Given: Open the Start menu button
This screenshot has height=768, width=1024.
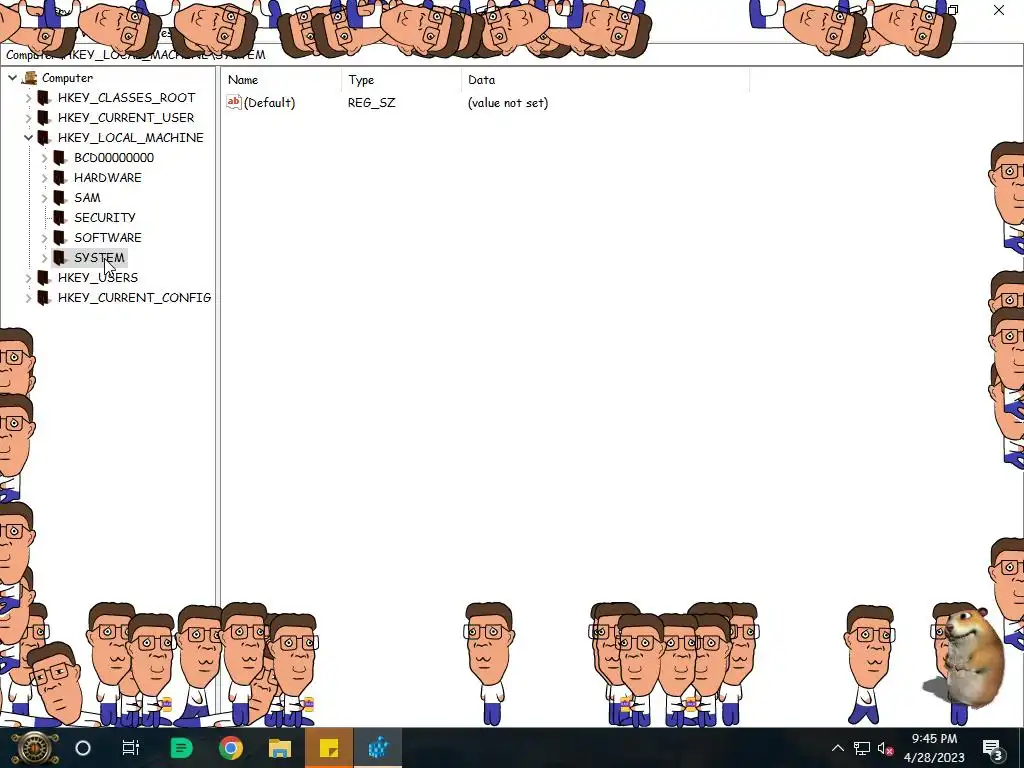Looking at the screenshot, I should tap(34, 748).
